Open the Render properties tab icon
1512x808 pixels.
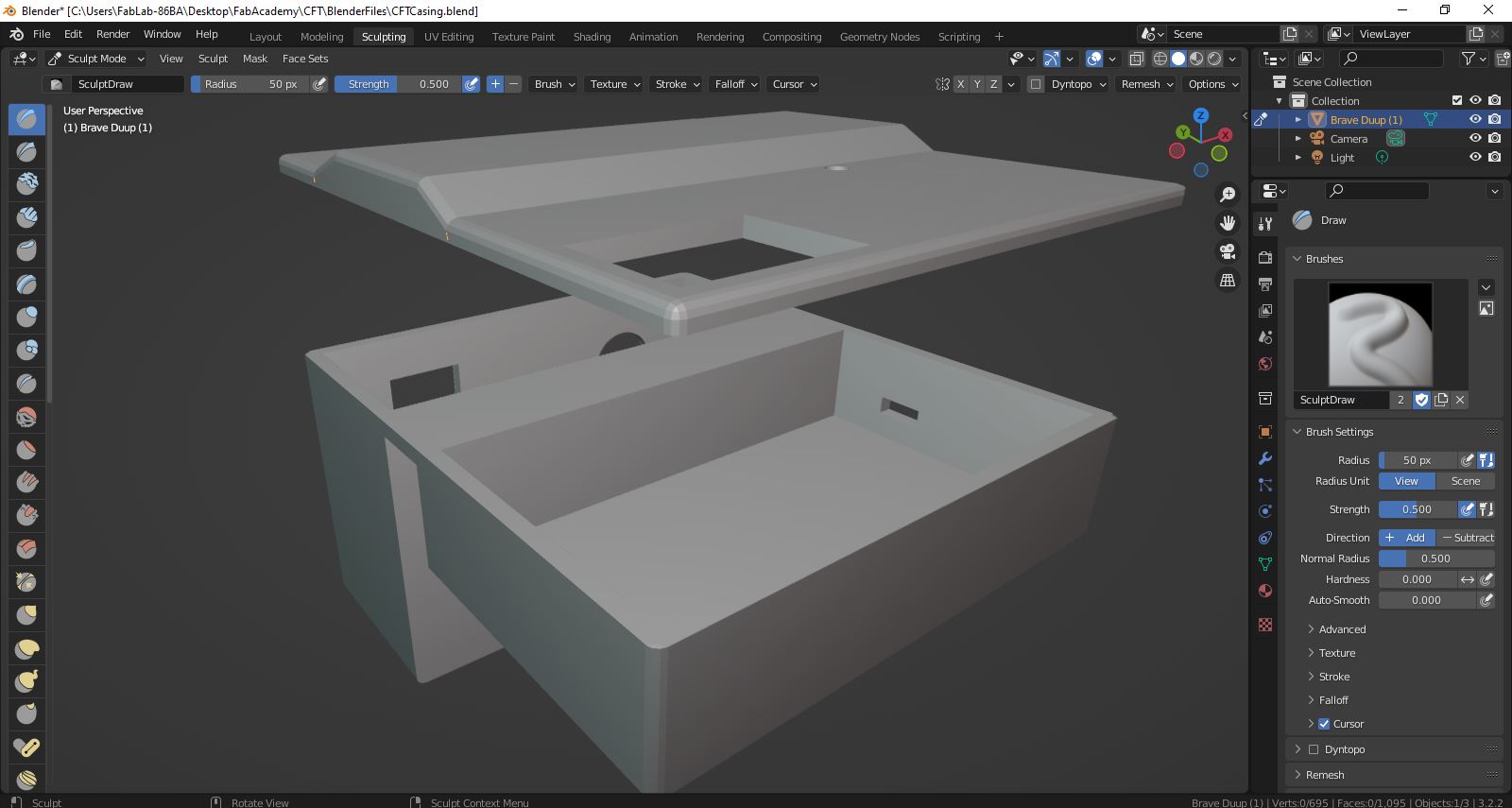(1265, 258)
